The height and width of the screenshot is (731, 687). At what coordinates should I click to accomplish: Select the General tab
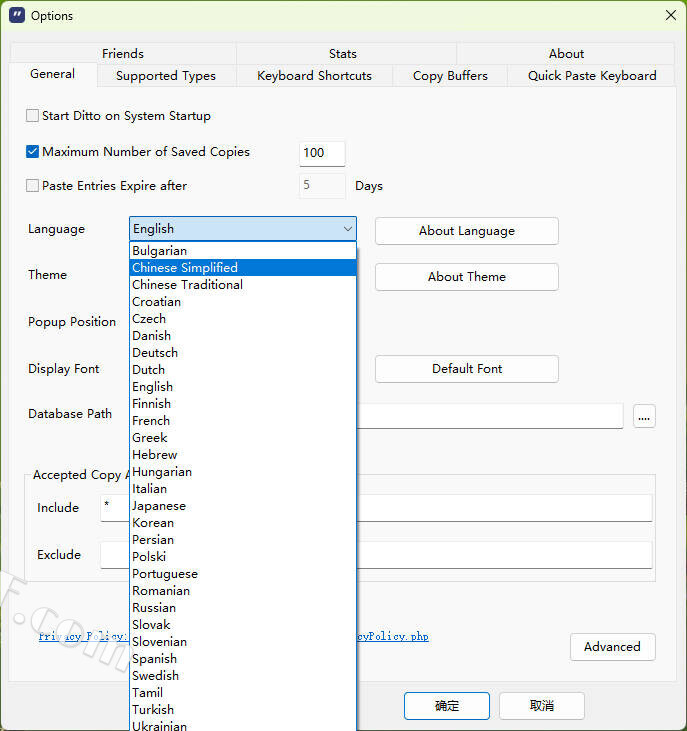(53, 74)
